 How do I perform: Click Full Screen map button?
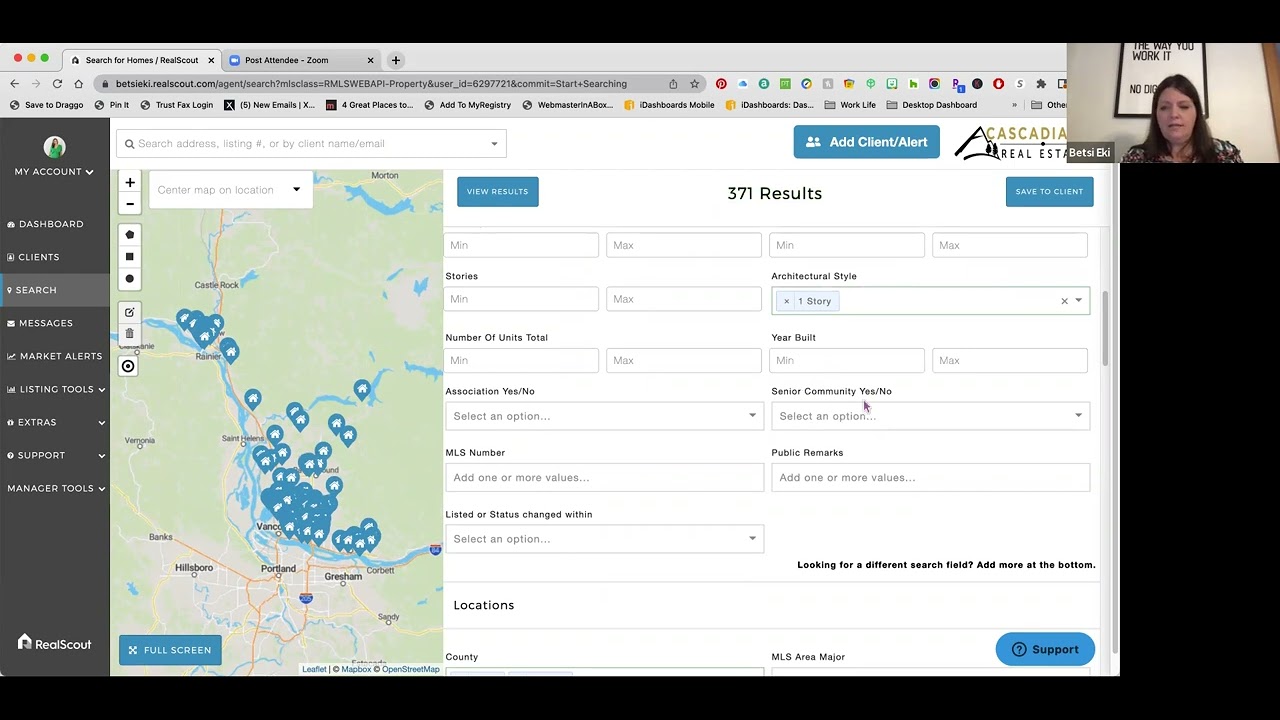coord(170,650)
